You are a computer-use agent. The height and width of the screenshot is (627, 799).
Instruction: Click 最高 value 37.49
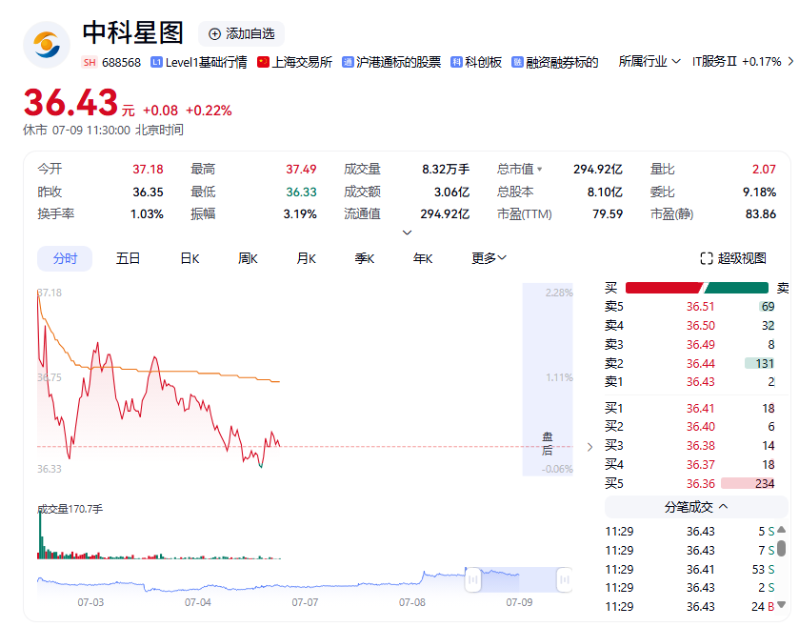coord(301,169)
